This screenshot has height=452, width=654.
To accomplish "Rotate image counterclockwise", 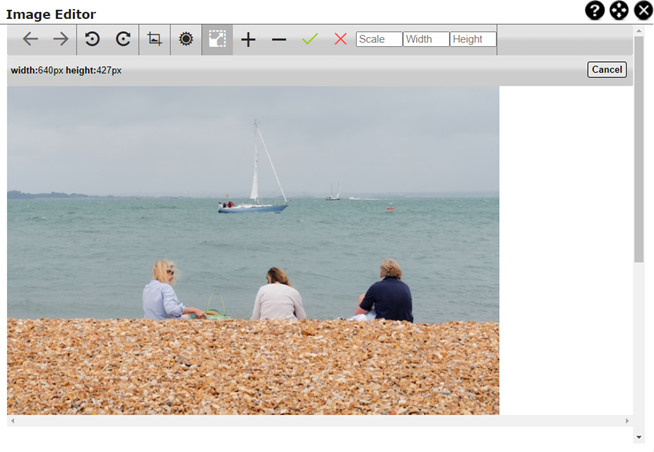I will coord(92,39).
